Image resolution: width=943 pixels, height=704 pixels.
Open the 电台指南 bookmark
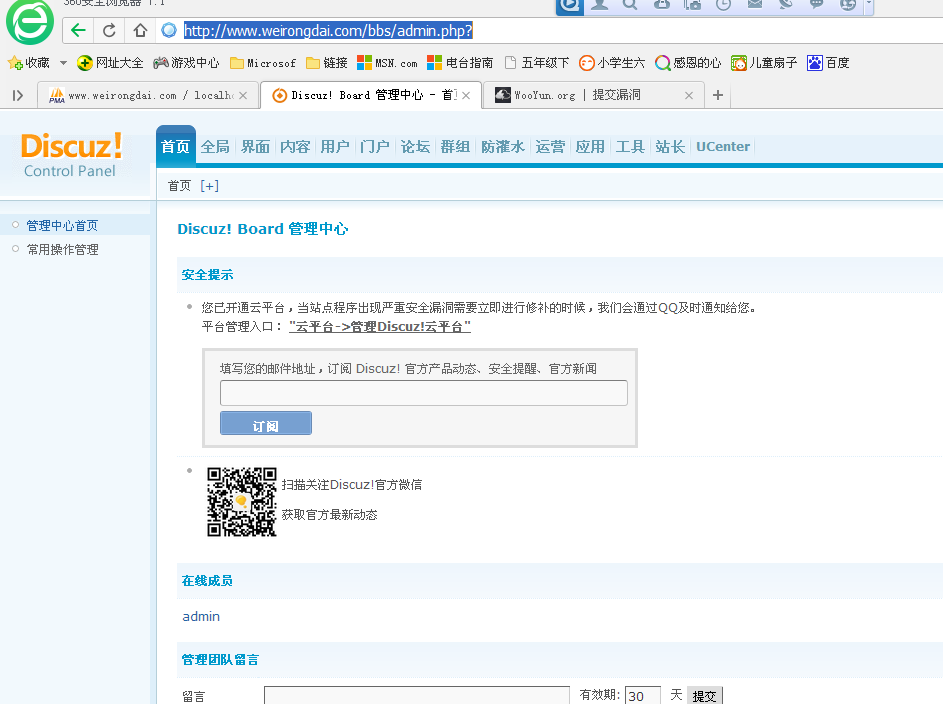point(460,63)
